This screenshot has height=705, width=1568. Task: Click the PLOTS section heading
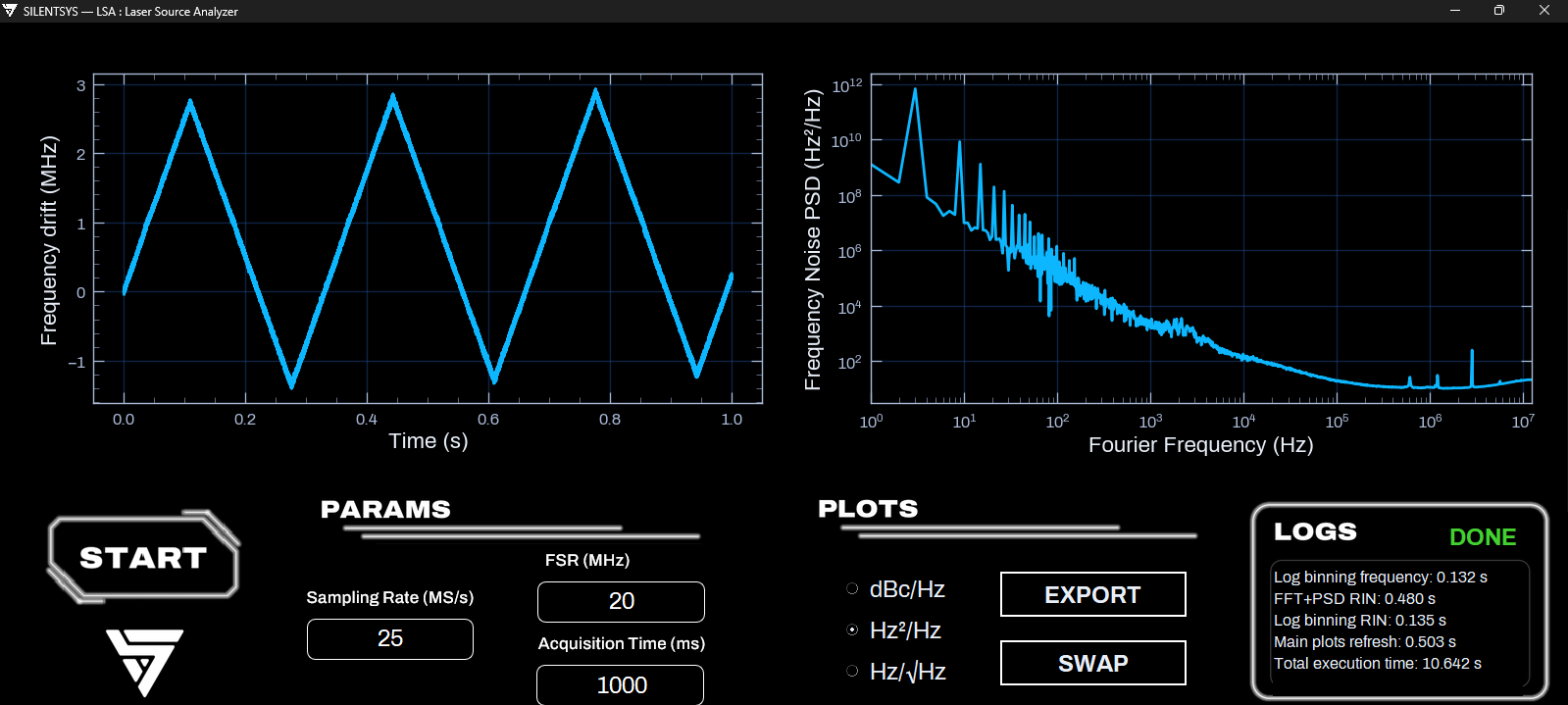click(868, 508)
